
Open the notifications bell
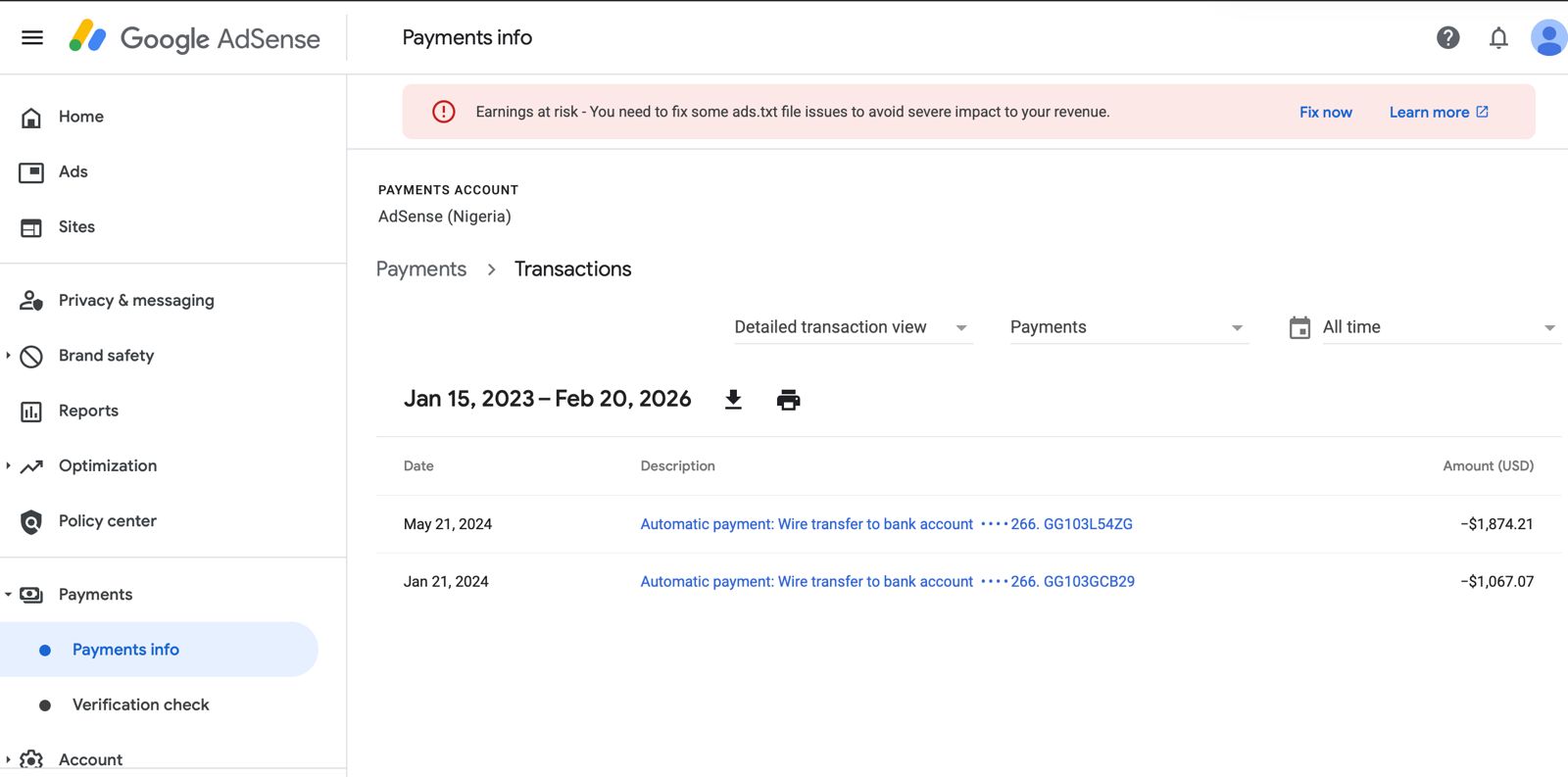coord(1498,37)
